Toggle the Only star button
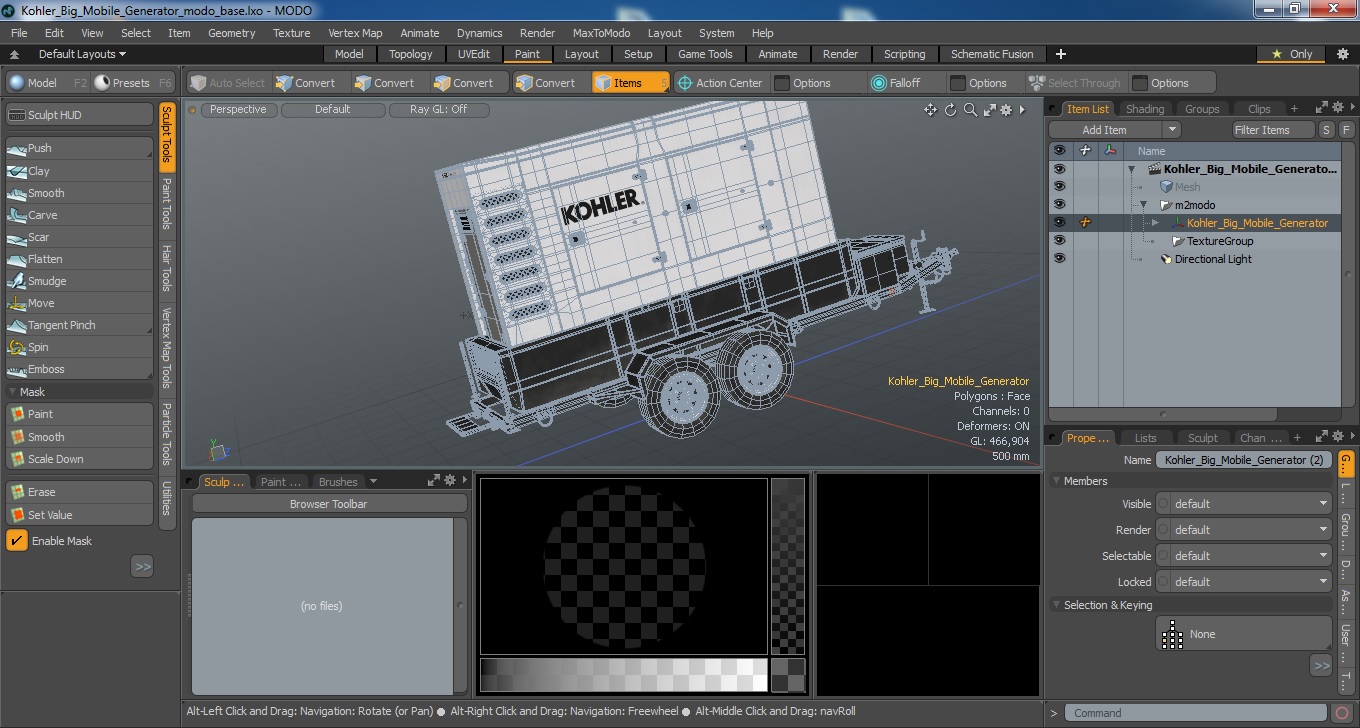1360x728 pixels. coord(1292,54)
